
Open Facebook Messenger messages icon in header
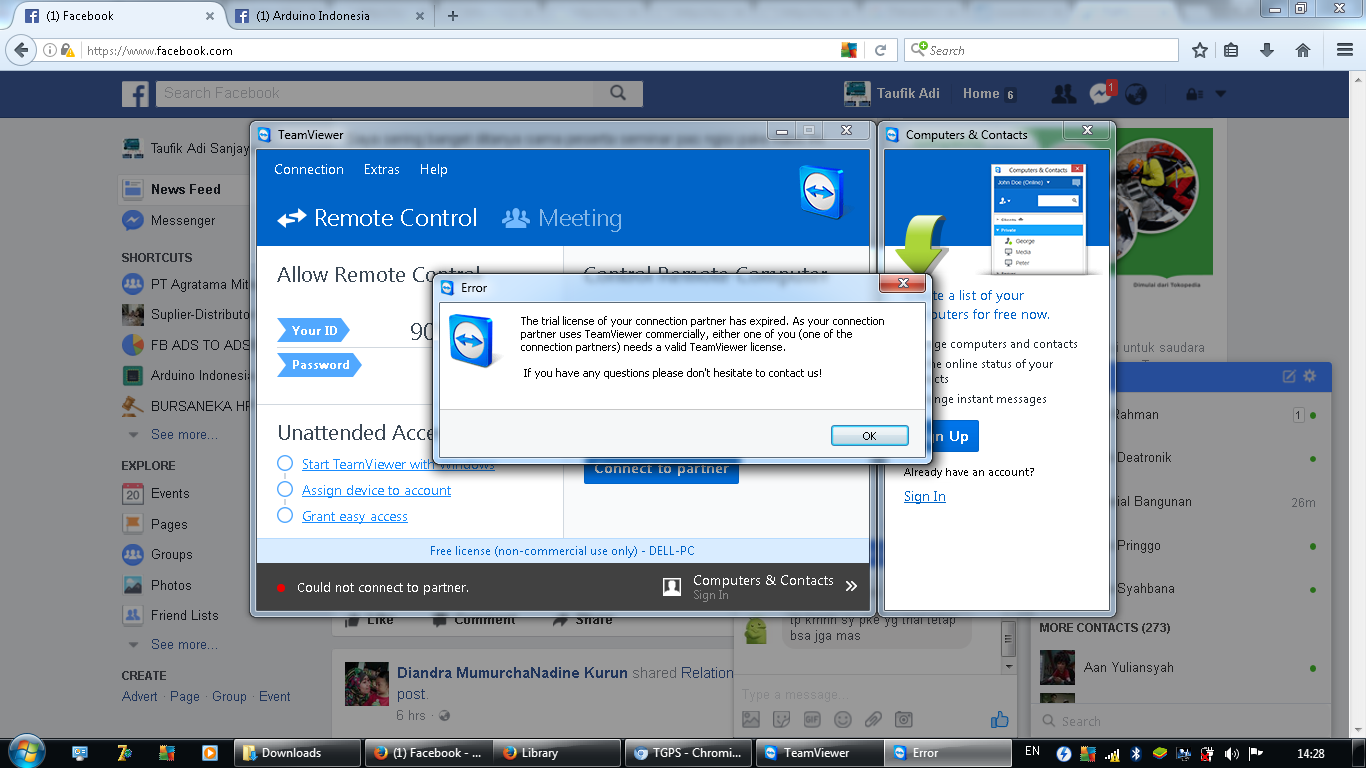[x=1100, y=94]
